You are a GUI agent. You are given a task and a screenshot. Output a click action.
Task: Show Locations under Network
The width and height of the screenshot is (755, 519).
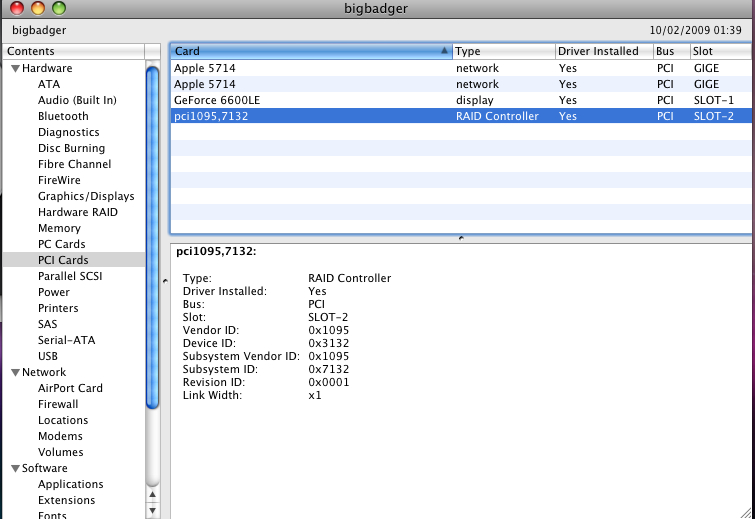pos(63,420)
